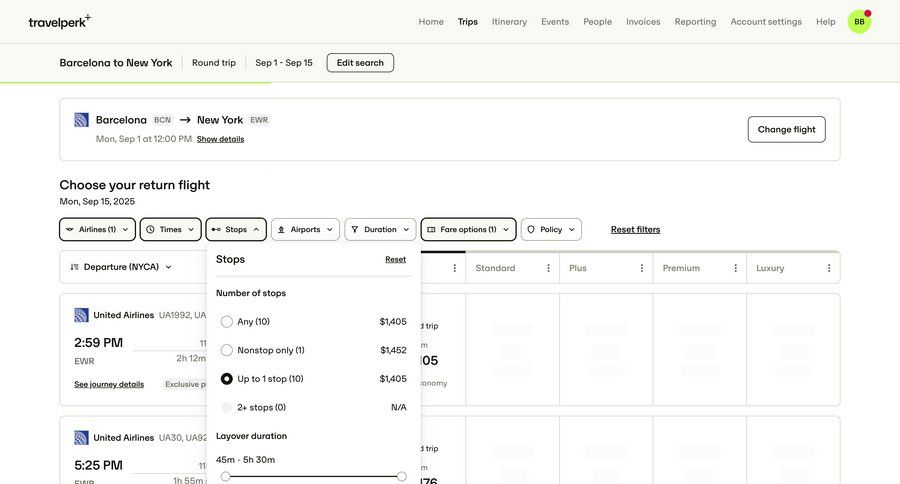This screenshot has height=484, width=900.
Task: Select Nonstop only (1) radio button
Action: pos(227,350)
